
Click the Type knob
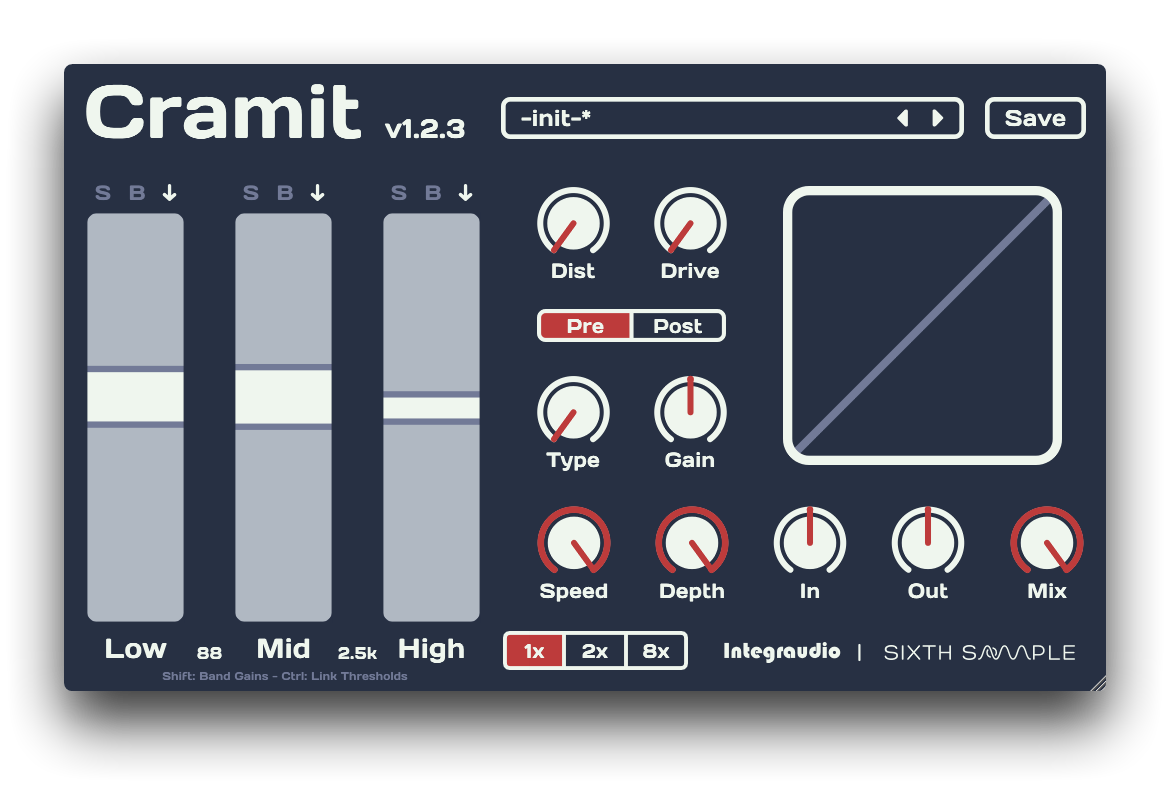573,411
